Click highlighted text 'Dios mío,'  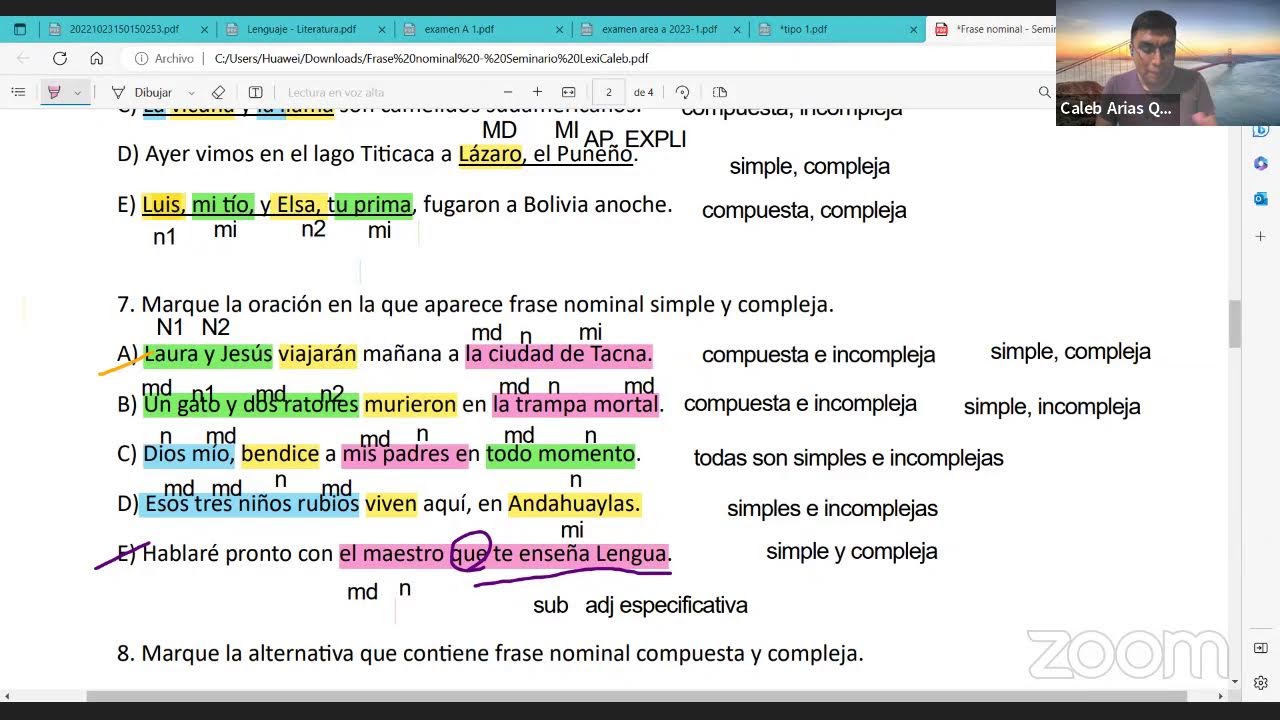coord(189,454)
